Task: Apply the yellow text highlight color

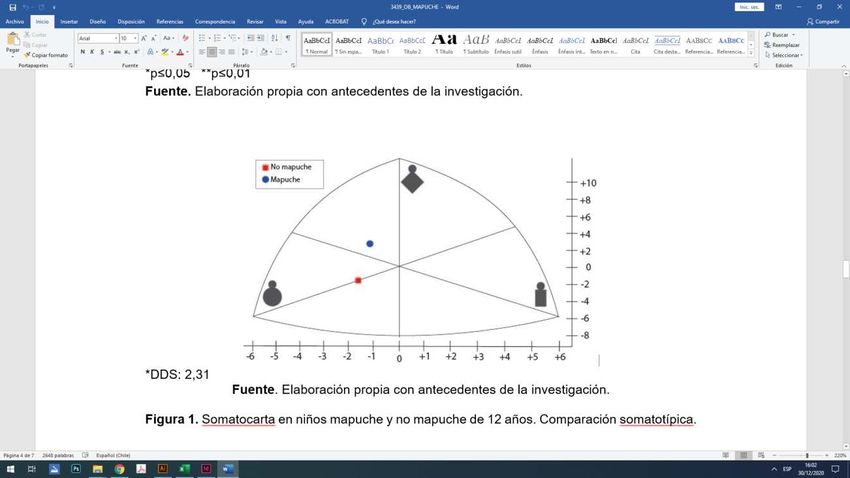Action: tap(165, 52)
